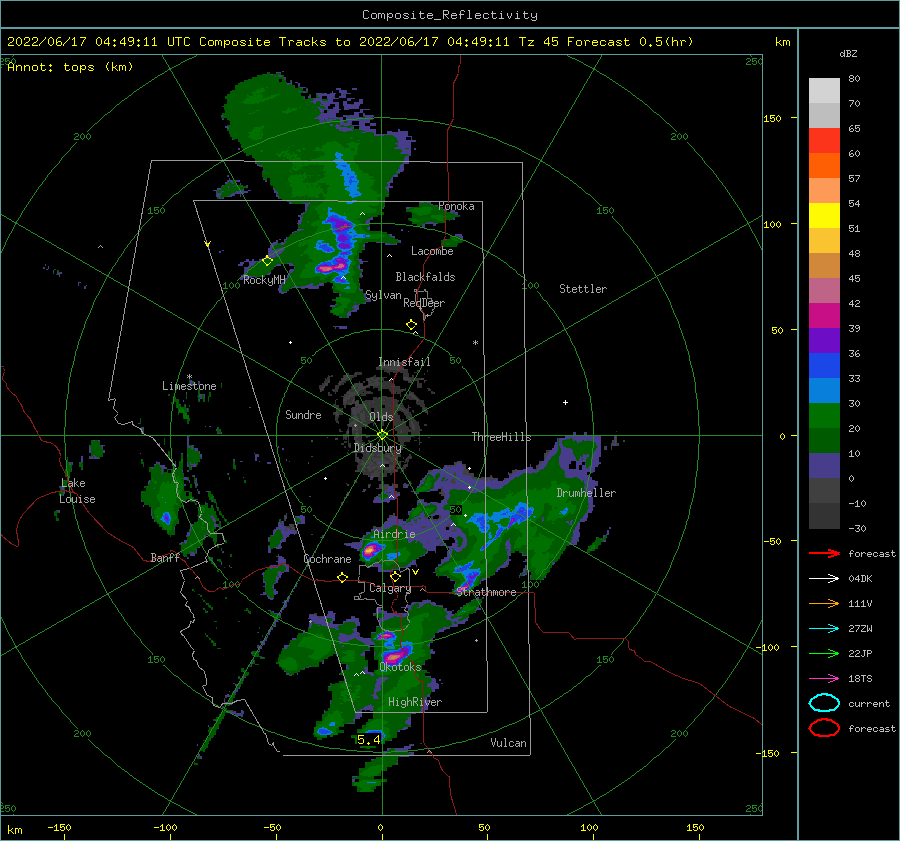Click the 'Annot: tops (km)' text
The image size is (900, 841).
tap(70, 67)
